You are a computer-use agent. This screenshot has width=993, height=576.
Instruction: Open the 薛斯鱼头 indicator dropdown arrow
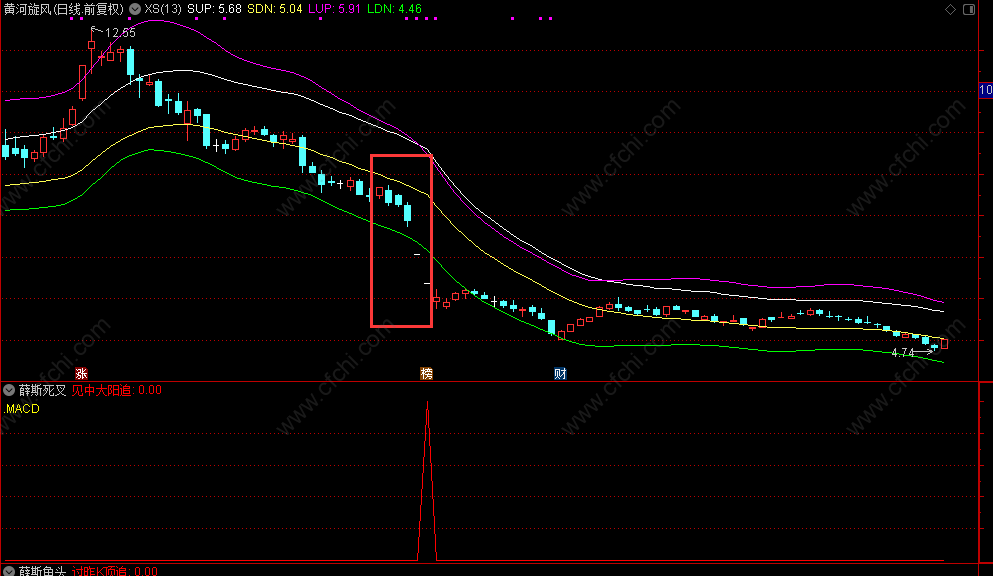coord(9,571)
